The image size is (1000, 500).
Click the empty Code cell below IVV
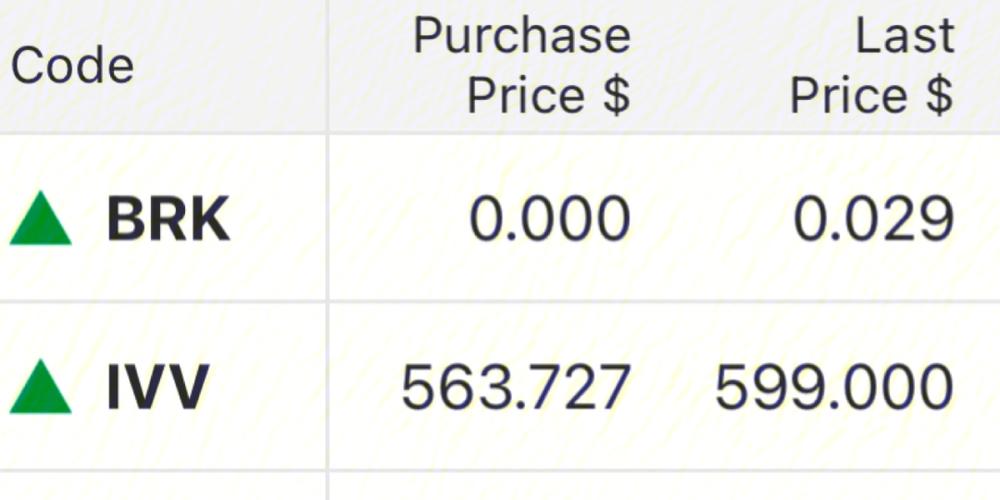pos(163,487)
